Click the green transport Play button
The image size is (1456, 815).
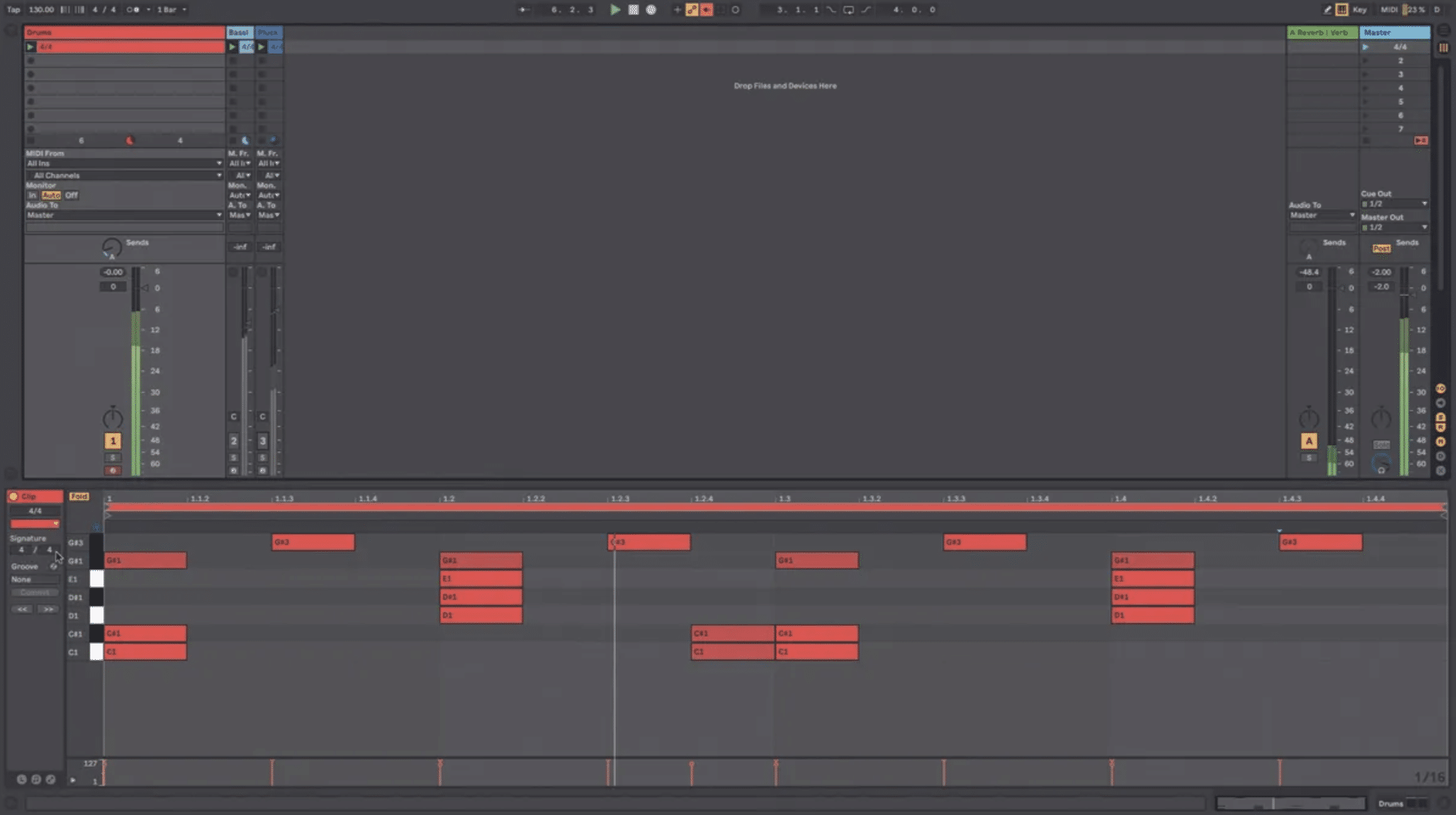pyautogui.click(x=615, y=10)
